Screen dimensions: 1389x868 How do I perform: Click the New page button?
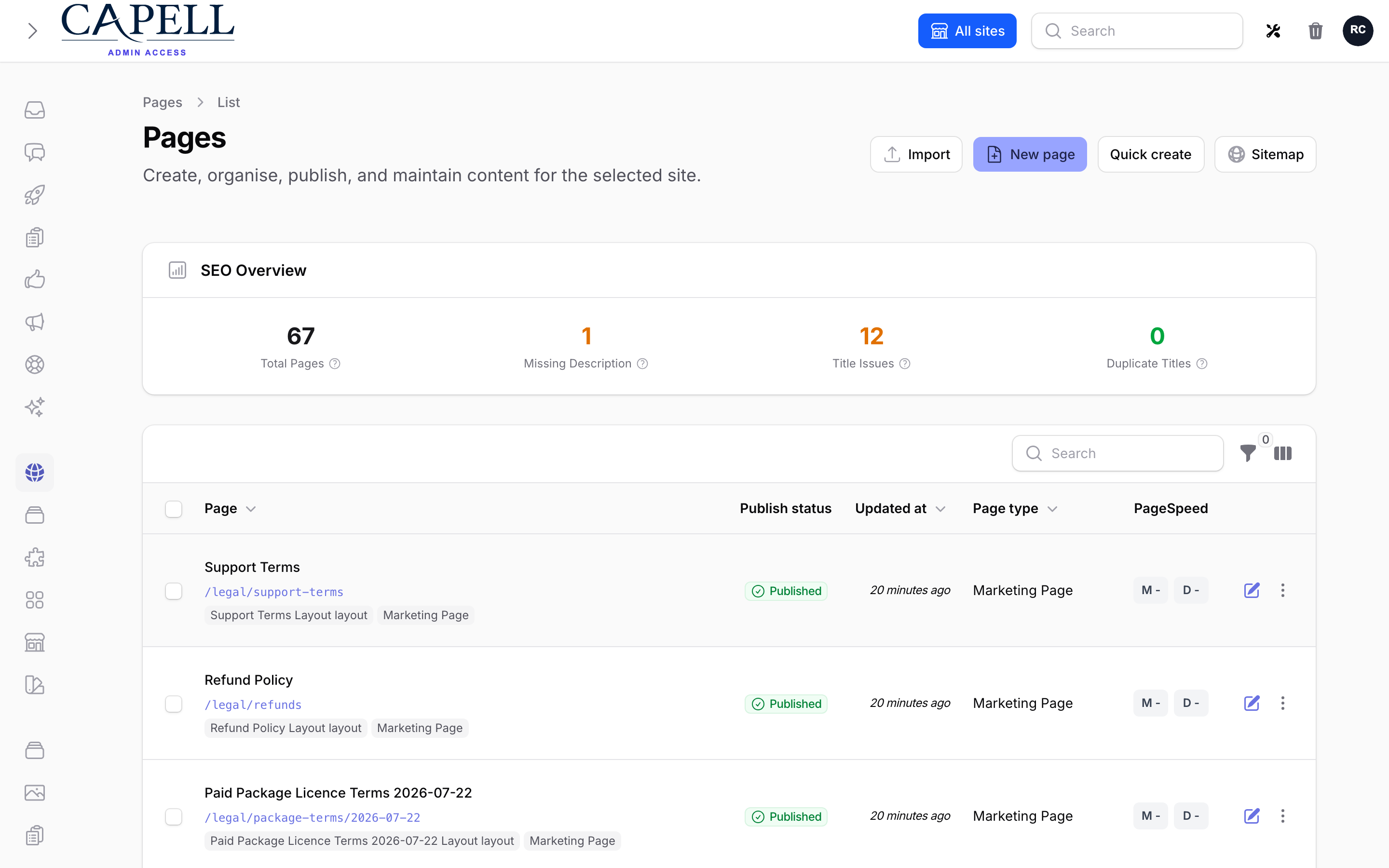pos(1030,154)
